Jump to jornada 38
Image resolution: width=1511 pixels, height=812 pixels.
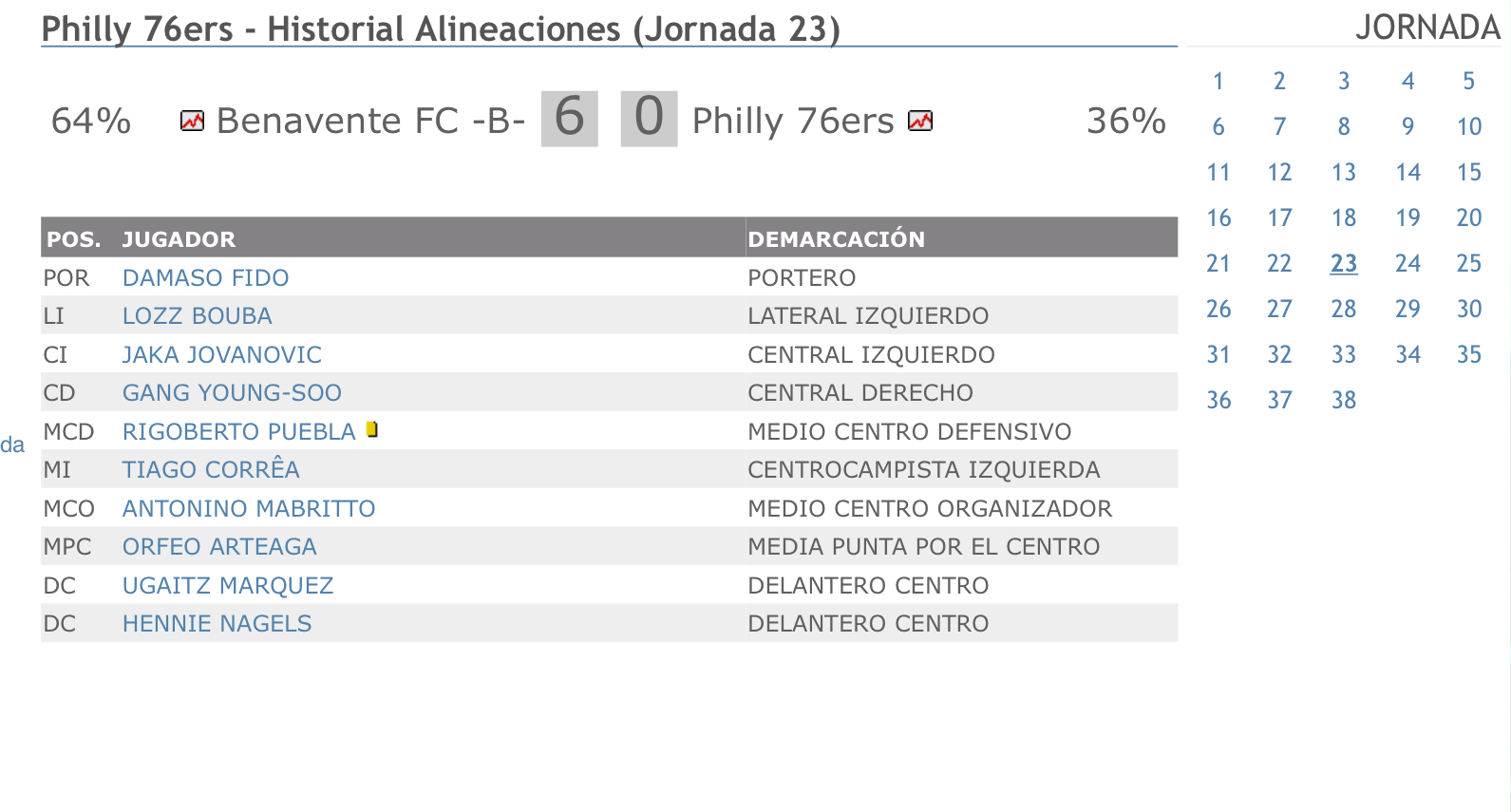[x=1344, y=401]
